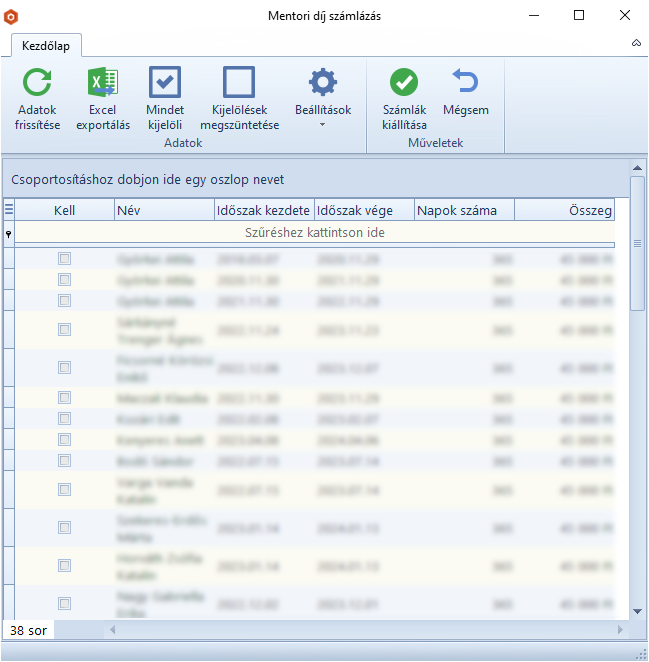
Task: Click the Adatok frissítése refresh icon
Action: click(37, 82)
